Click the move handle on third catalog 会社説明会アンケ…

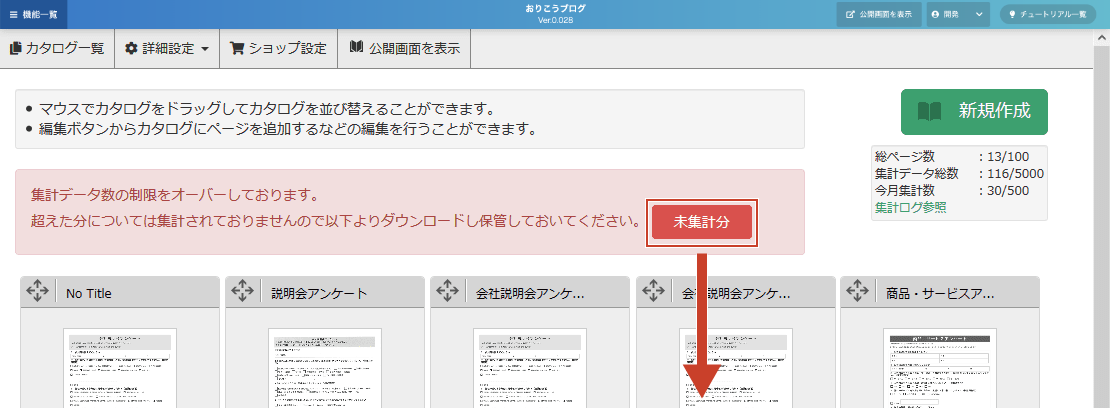(448, 291)
